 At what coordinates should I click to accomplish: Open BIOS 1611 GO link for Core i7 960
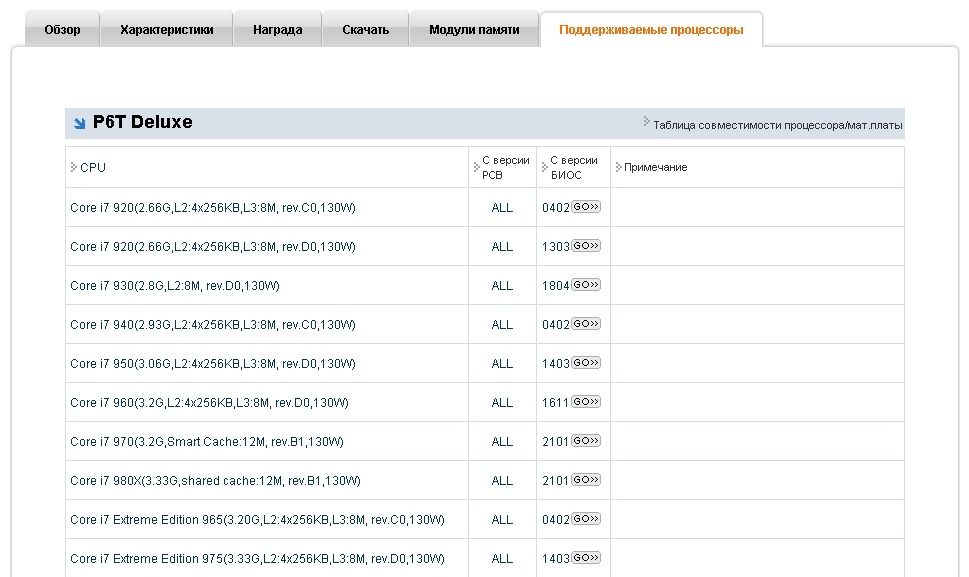pyautogui.click(x=586, y=402)
